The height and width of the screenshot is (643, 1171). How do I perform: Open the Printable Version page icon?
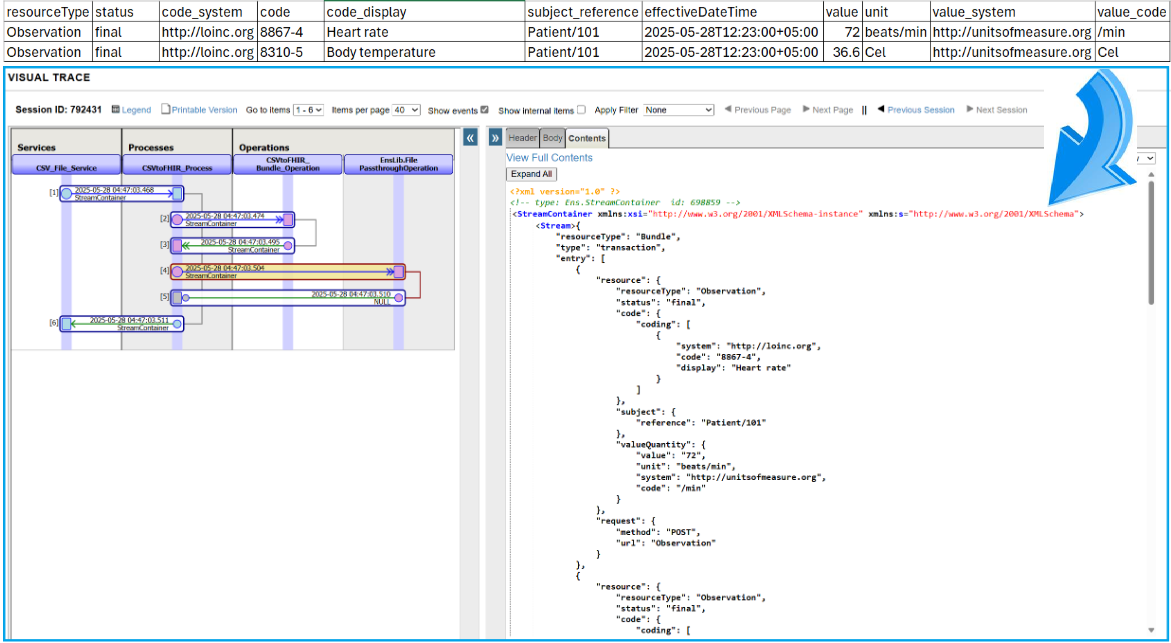pyautogui.click(x=167, y=110)
